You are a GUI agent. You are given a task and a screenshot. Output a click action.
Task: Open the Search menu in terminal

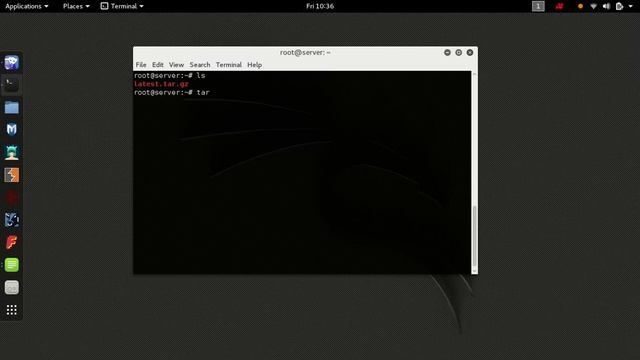(200, 65)
